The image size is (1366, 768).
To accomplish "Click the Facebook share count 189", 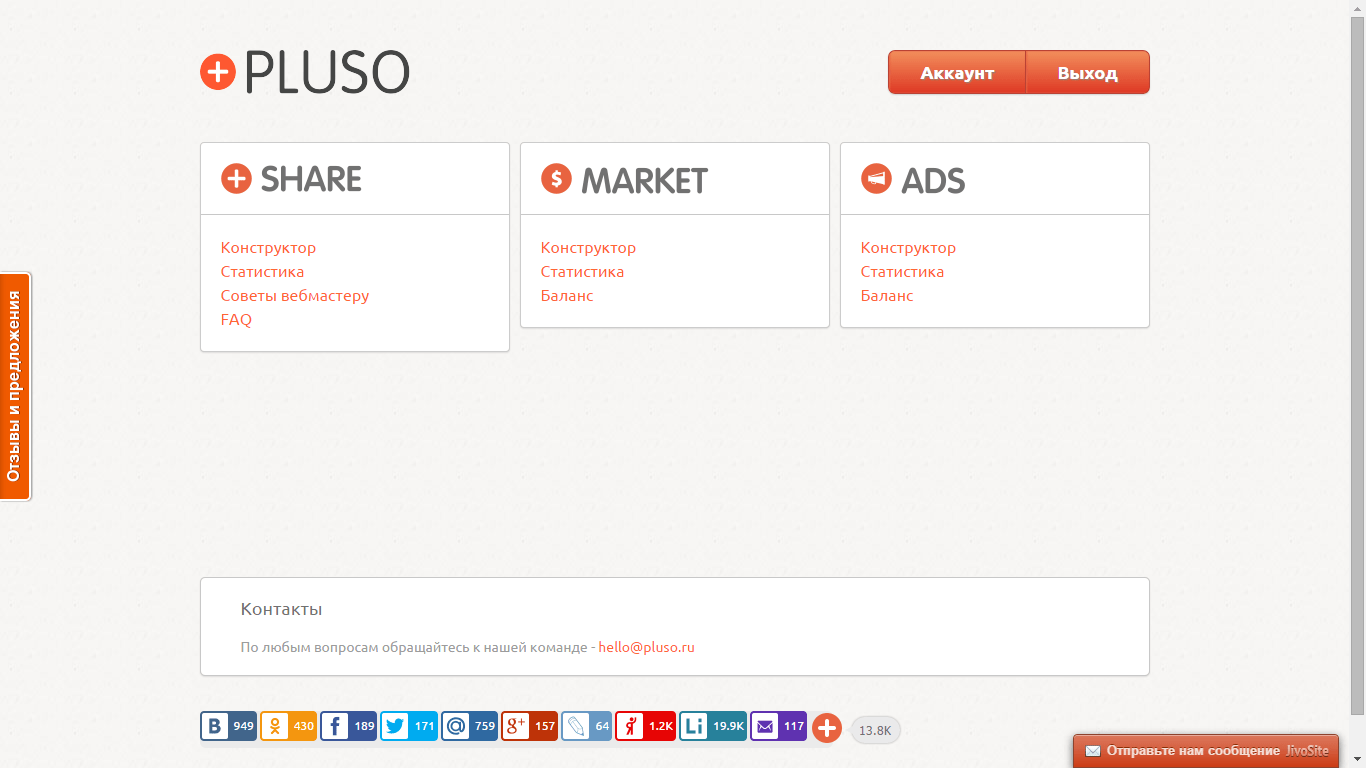I will 363,726.
